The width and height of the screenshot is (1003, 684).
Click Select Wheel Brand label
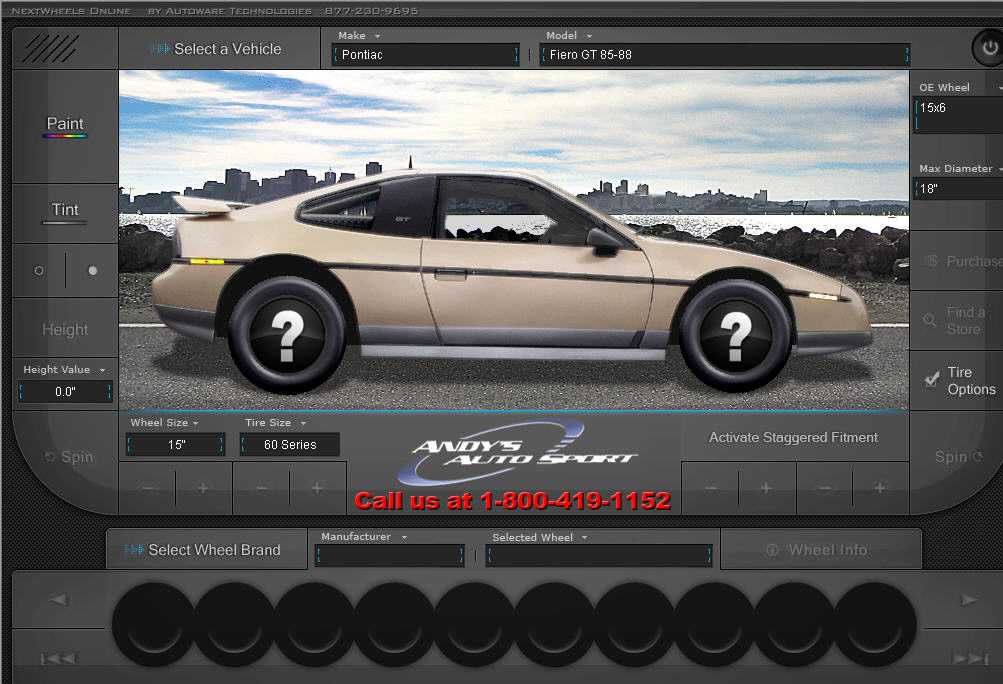point(214,550)
